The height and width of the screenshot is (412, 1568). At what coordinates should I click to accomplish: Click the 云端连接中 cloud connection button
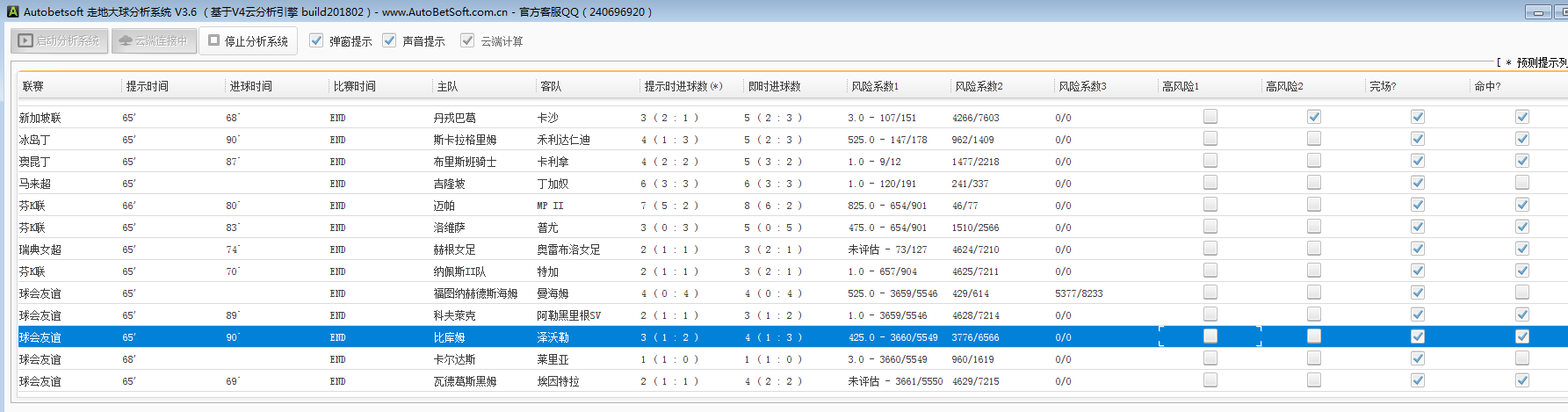tap(154, 40)
